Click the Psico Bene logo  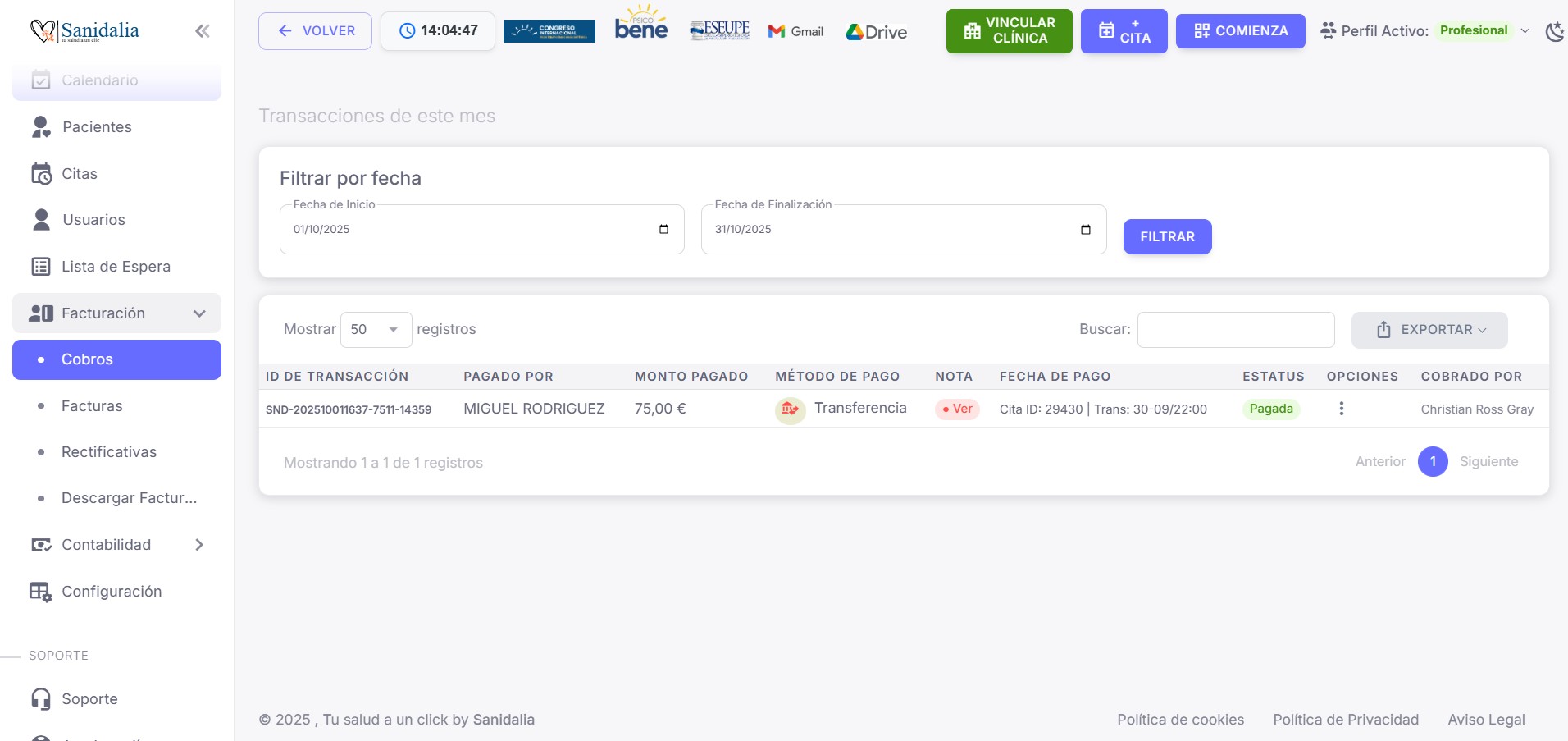[640, 26]
